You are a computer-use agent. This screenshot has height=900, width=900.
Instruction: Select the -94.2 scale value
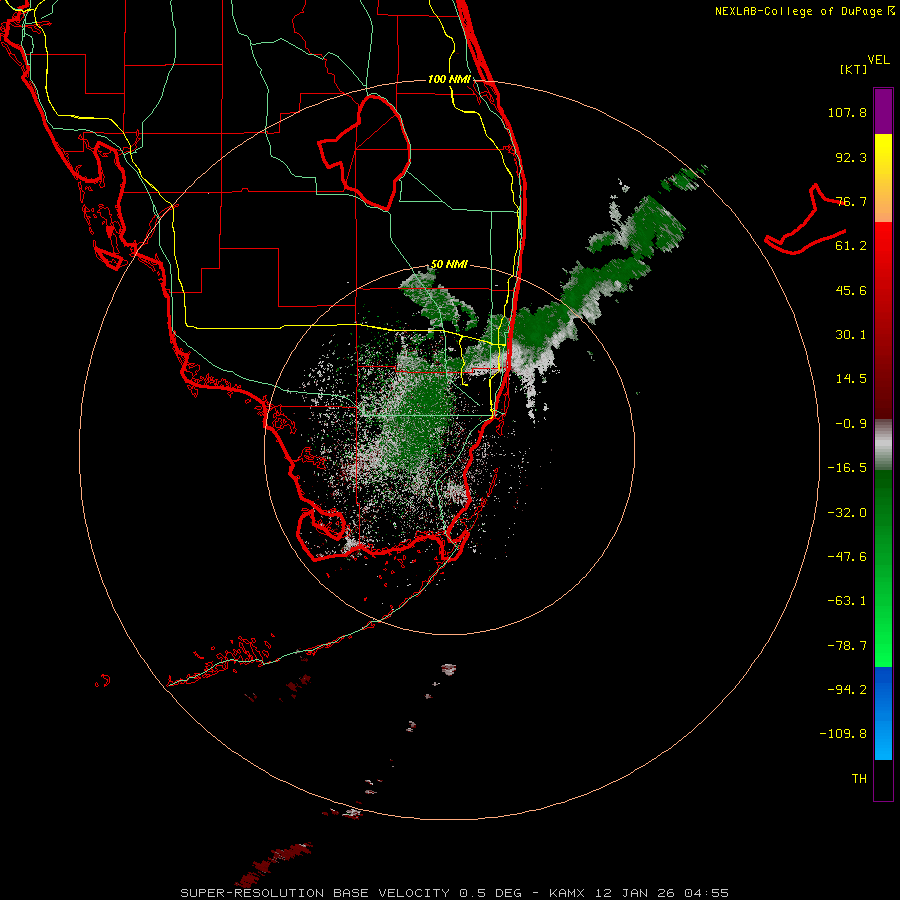click(x=847, y=689)
